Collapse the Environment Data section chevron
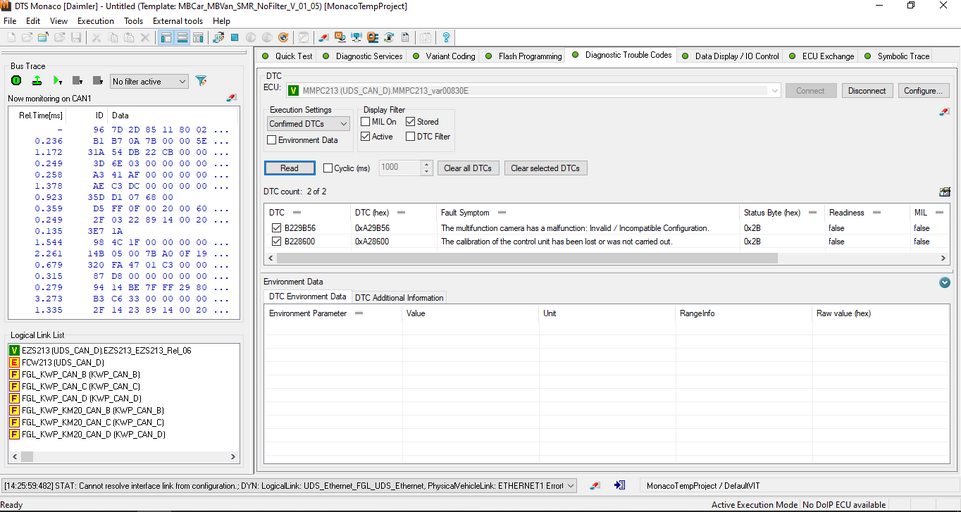This screenshot has height=512, width=961. coord(944,282)
